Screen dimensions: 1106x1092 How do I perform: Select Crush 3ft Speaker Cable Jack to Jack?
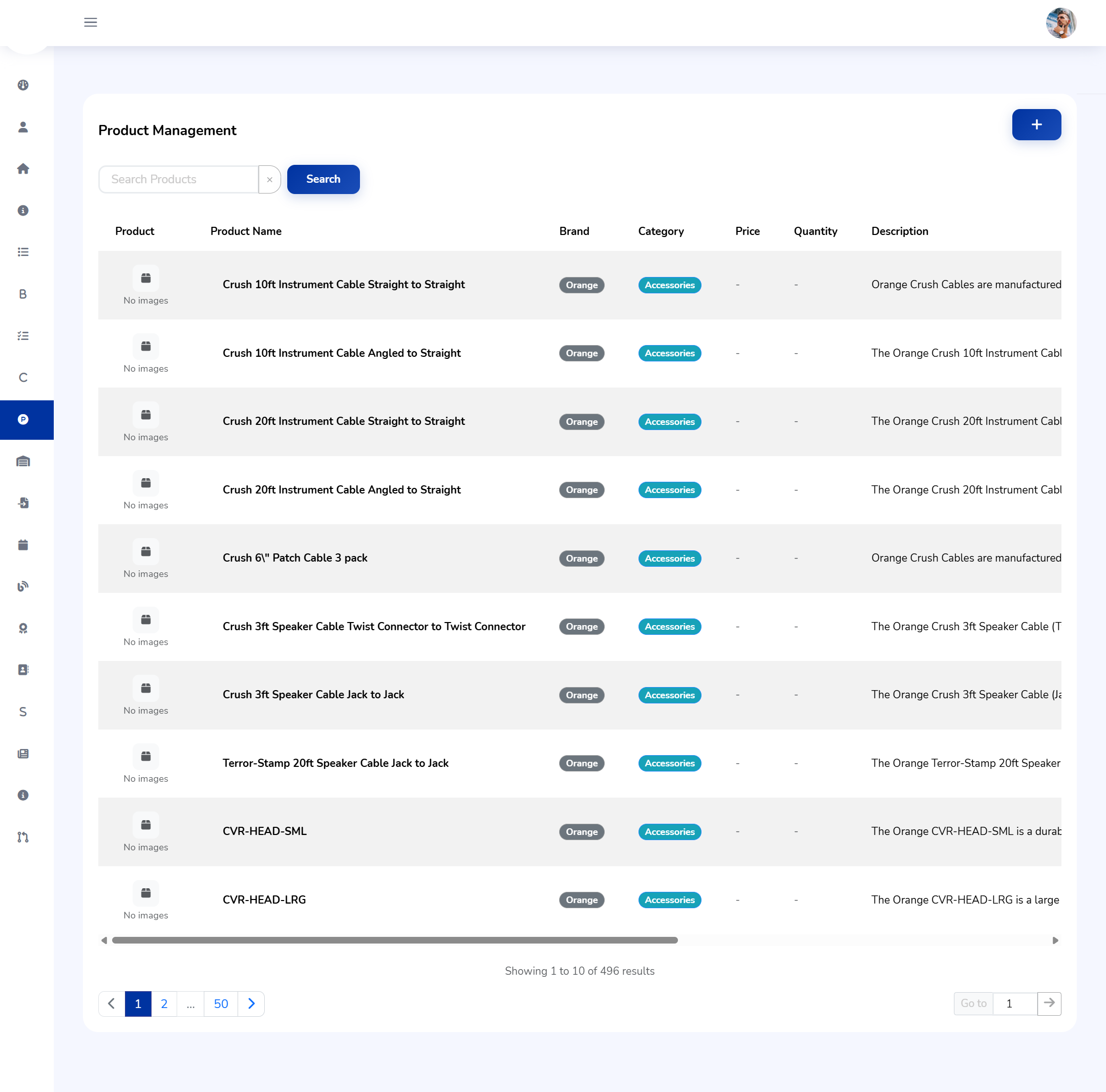(x=313, y=694)
